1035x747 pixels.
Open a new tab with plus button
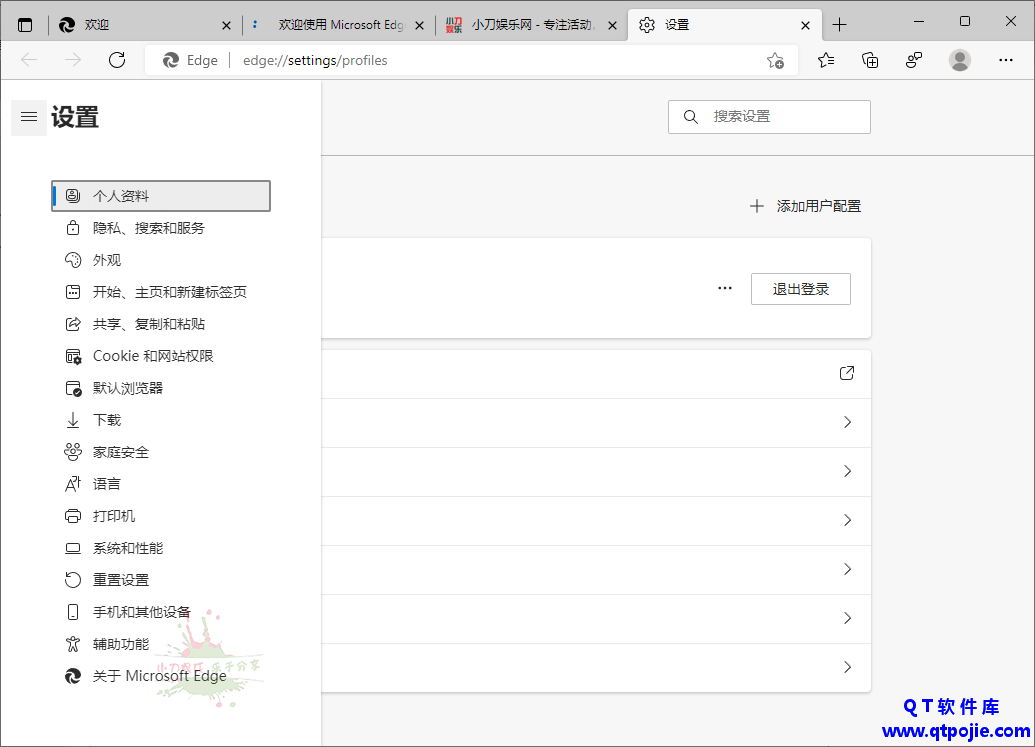(839, 25)
